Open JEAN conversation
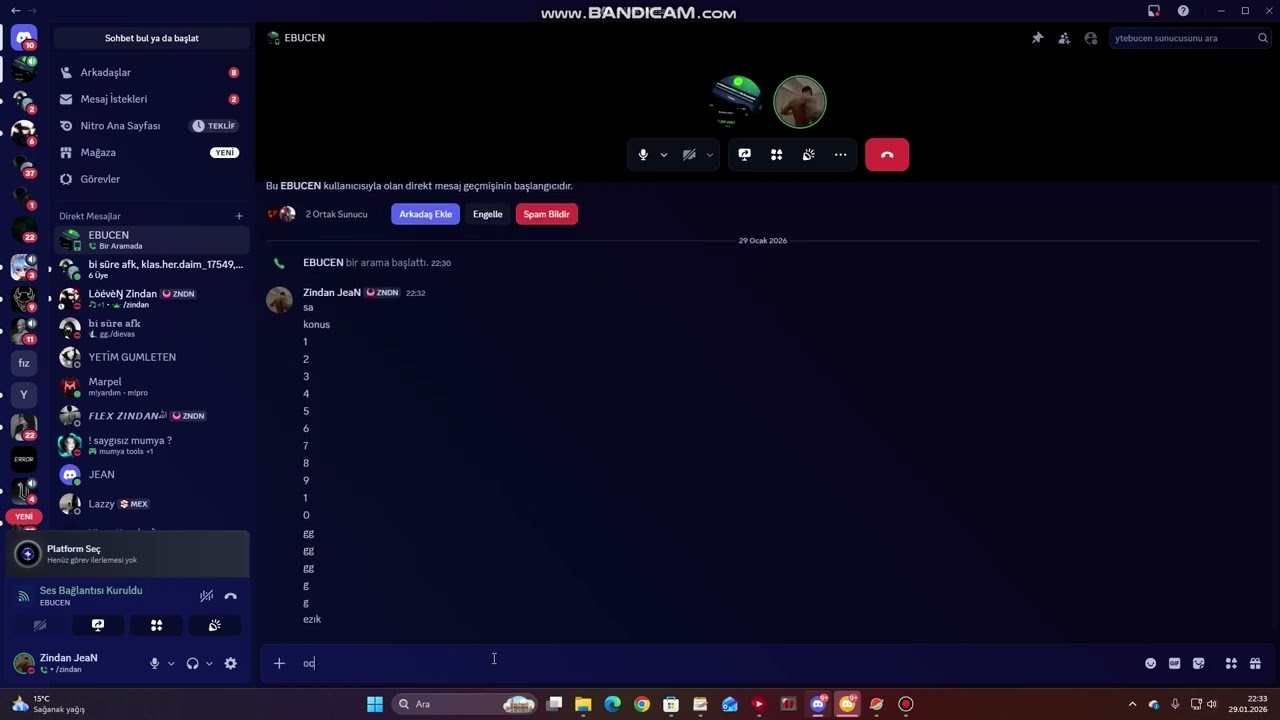This screenshot has width=1280, height=720. 152,474
